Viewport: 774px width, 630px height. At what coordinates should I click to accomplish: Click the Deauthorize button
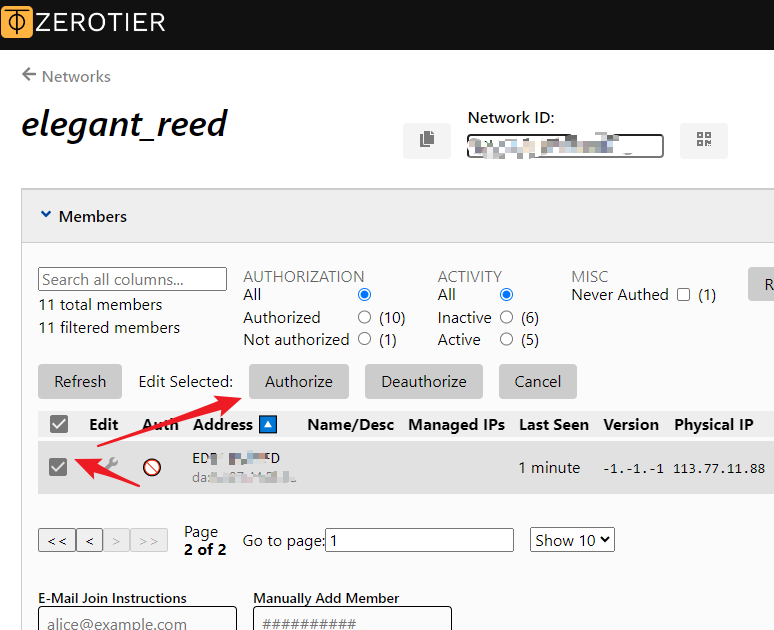tap(423, 381)
